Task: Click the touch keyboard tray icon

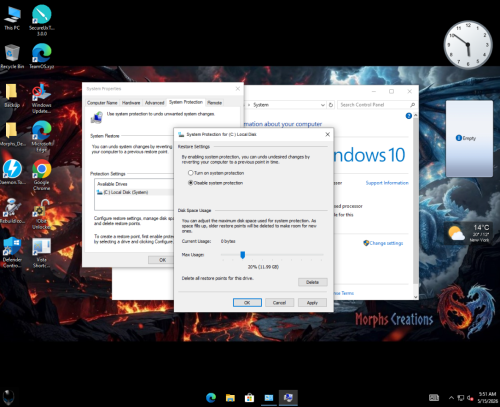Action: coord(434,397)
